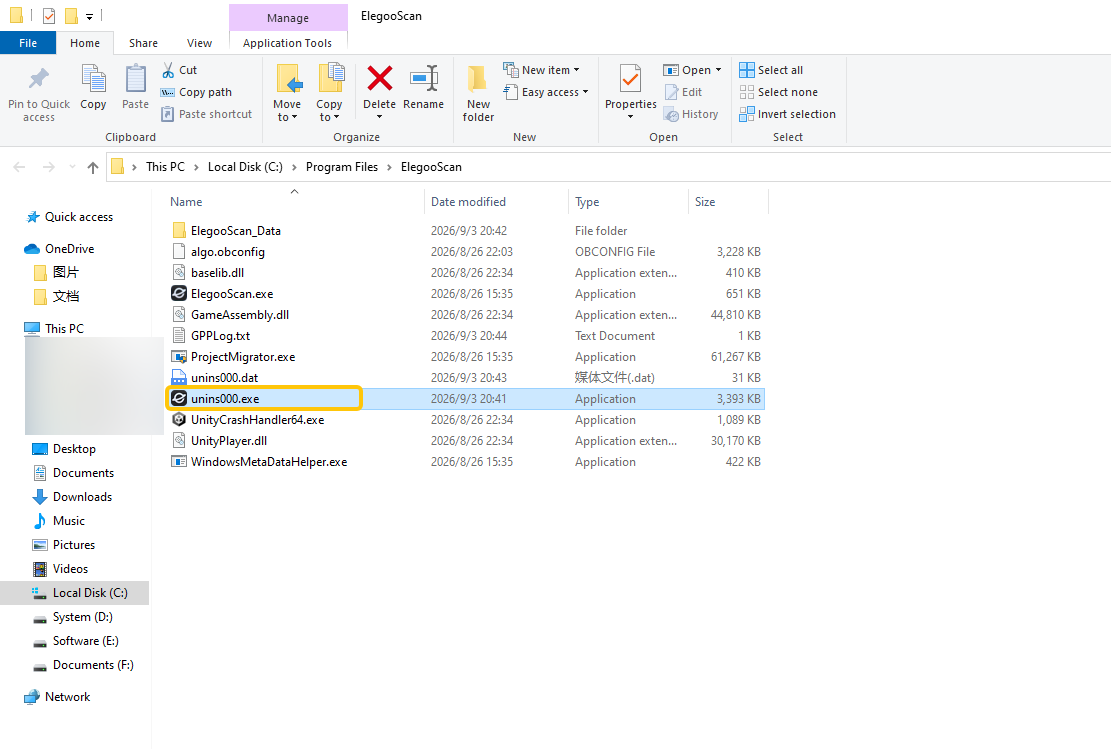Sort by Type column header
Image resolution: width=1111 pixels, height=749 pixels.
[x=587, y=202]
